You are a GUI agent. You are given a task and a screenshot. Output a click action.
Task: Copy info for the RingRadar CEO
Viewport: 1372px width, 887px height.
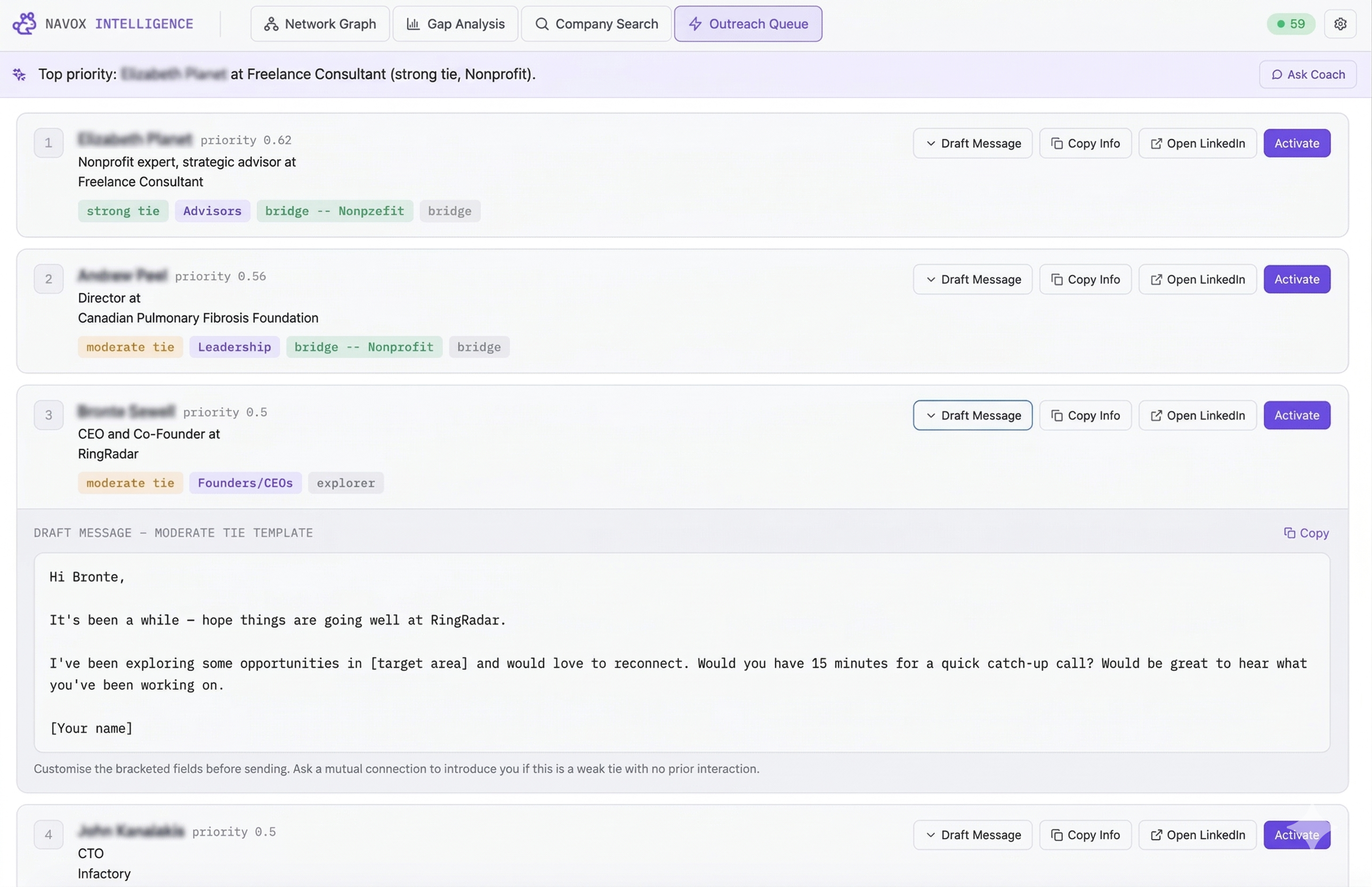pos(1085,415)
